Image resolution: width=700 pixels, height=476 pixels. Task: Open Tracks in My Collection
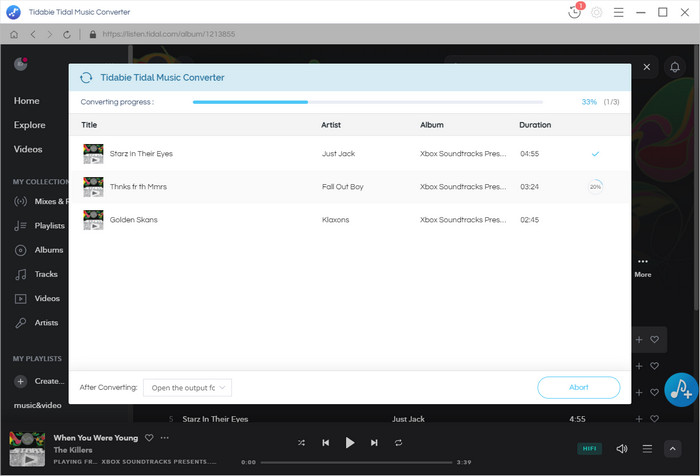pos(36,274)
